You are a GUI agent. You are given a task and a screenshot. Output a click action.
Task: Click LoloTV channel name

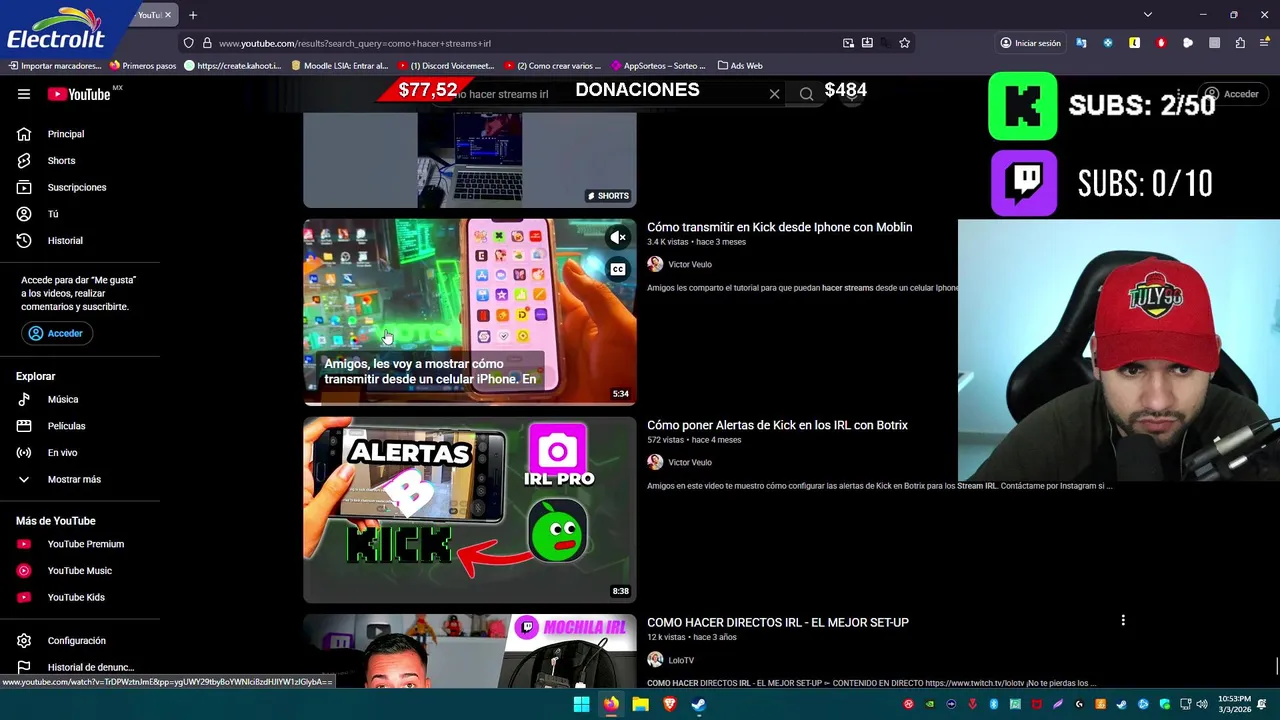point(681,660)
